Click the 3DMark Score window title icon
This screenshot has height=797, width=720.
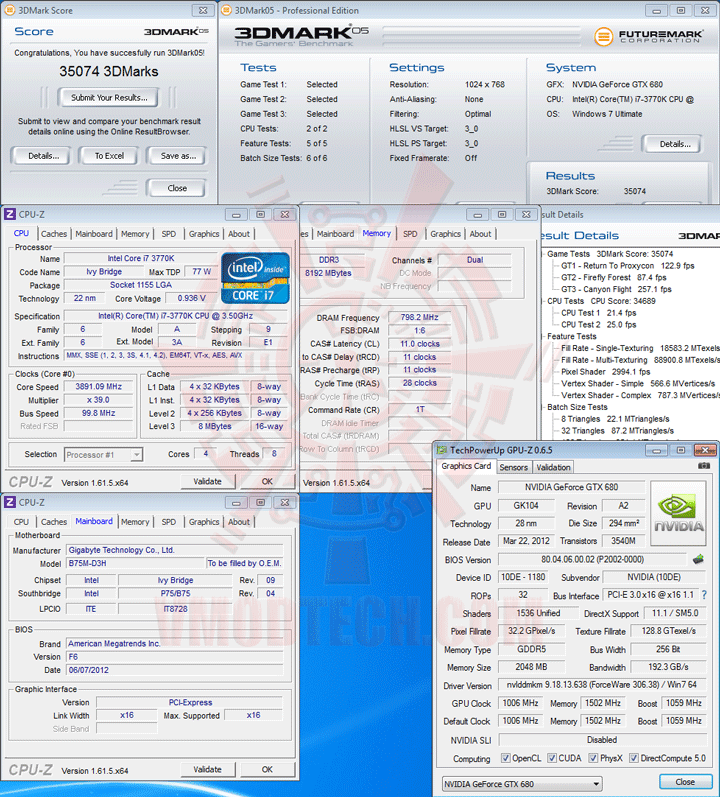pos(10,10)
